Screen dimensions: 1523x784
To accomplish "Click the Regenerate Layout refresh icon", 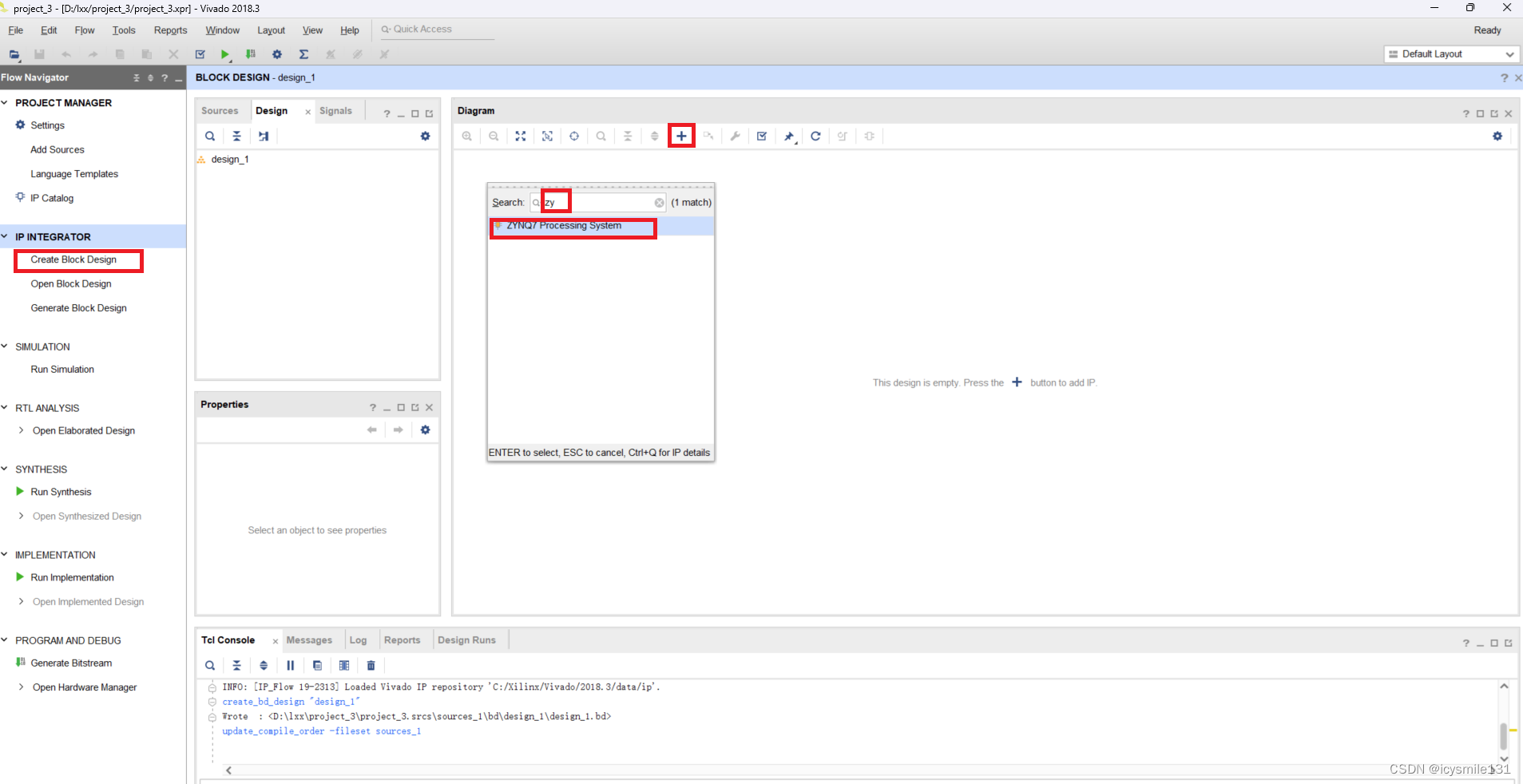I will [815, 136].
